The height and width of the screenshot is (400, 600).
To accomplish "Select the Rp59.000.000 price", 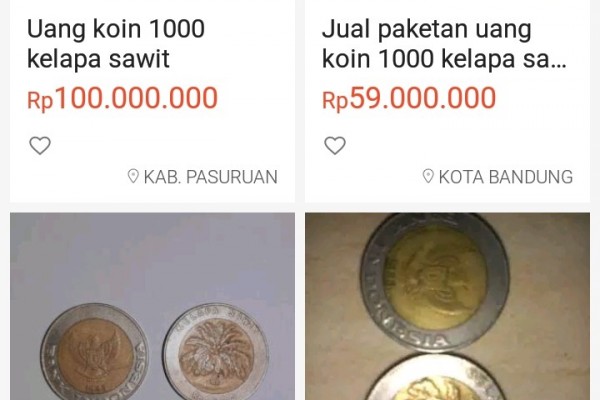I will pos(409,98).
